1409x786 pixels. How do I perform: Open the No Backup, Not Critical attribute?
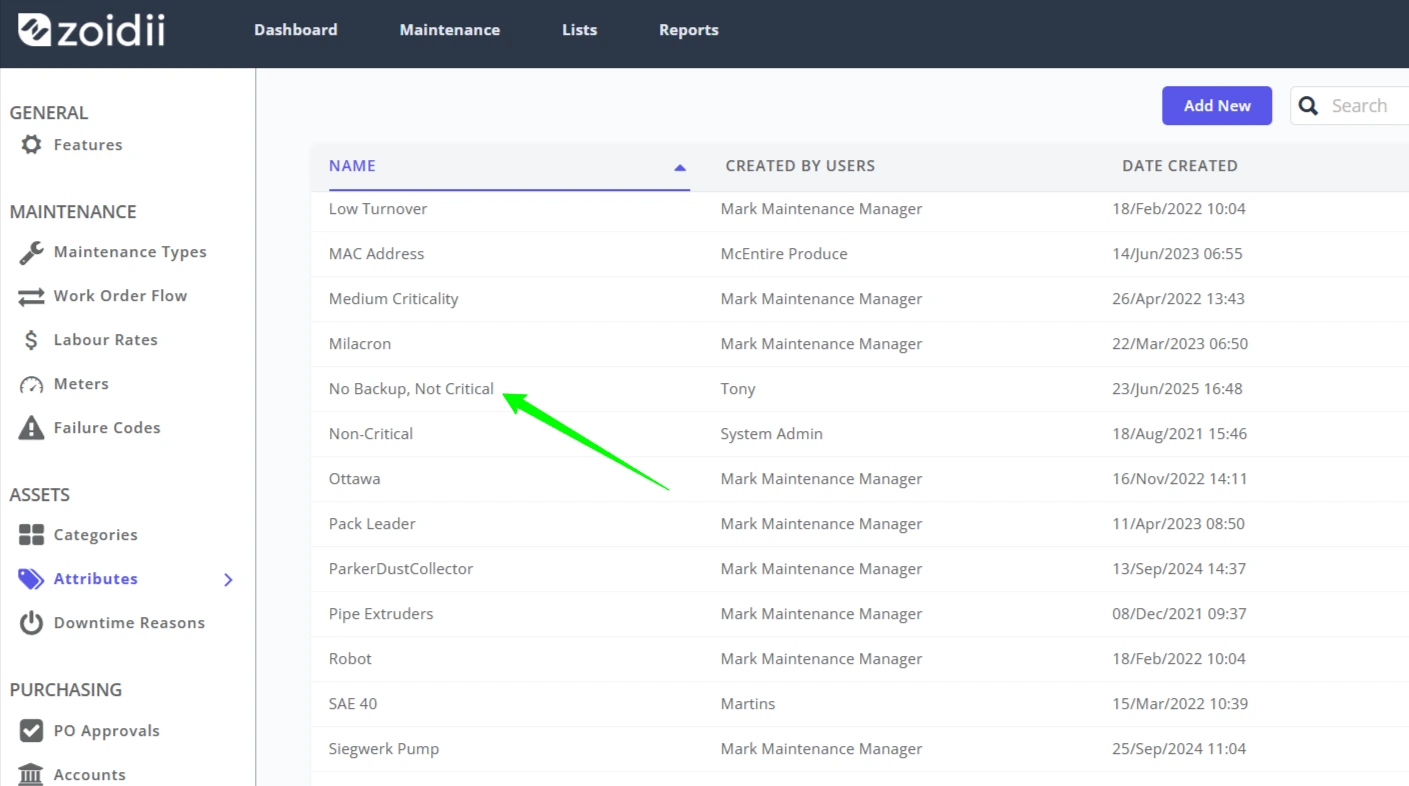[411, 389]
